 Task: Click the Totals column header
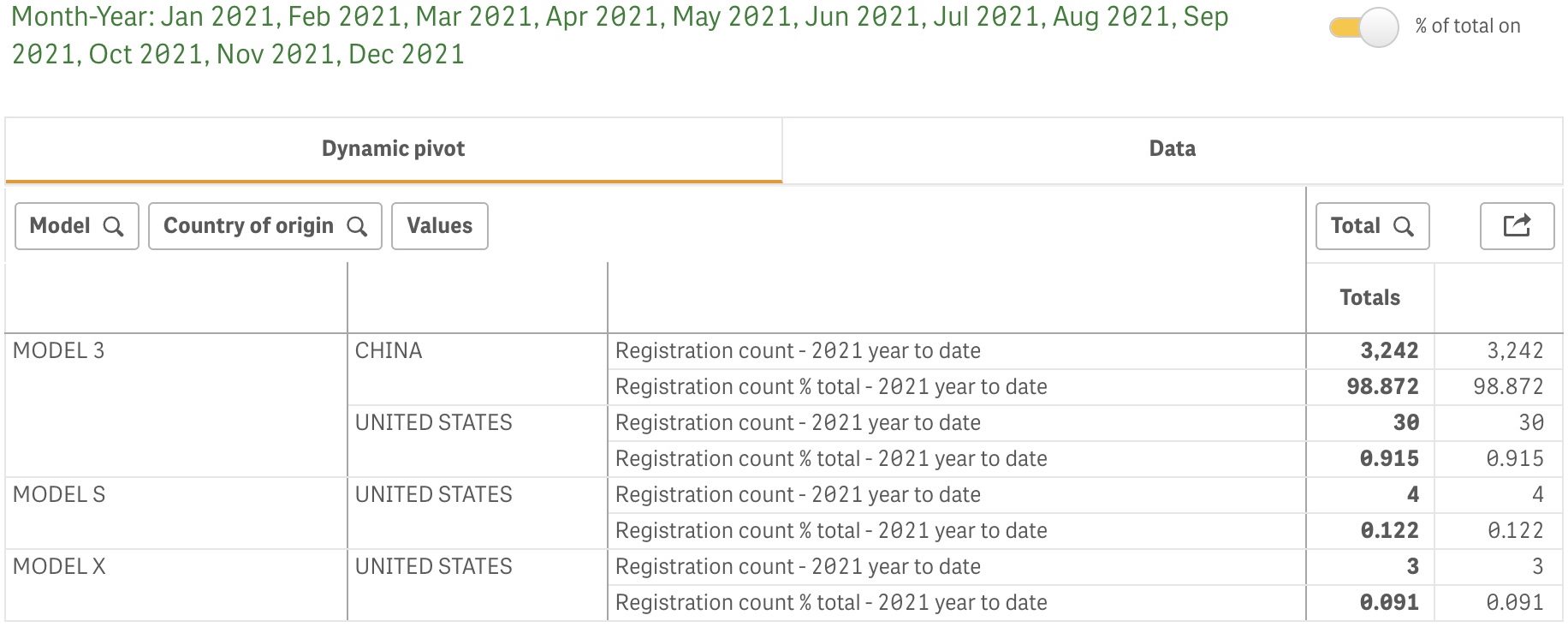1370,298
